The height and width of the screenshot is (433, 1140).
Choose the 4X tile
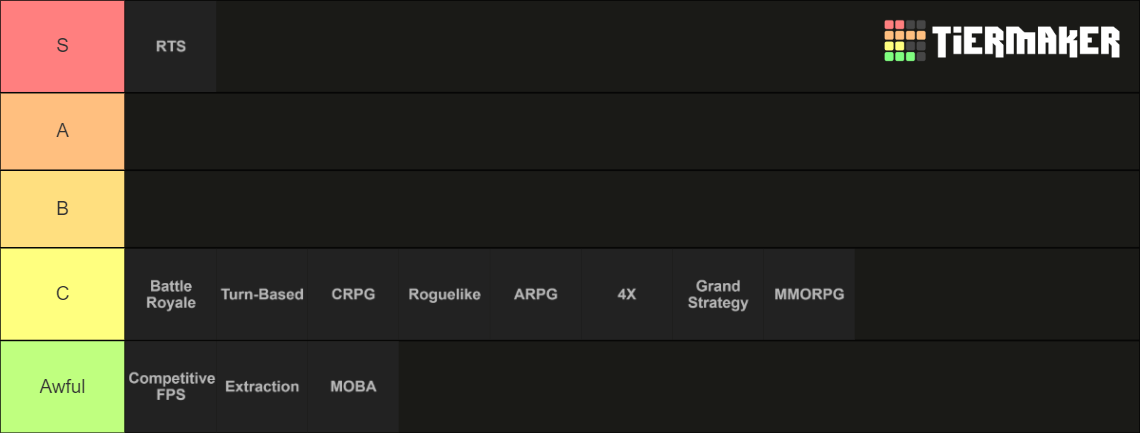pyautogui.click(x=626, y=294)
